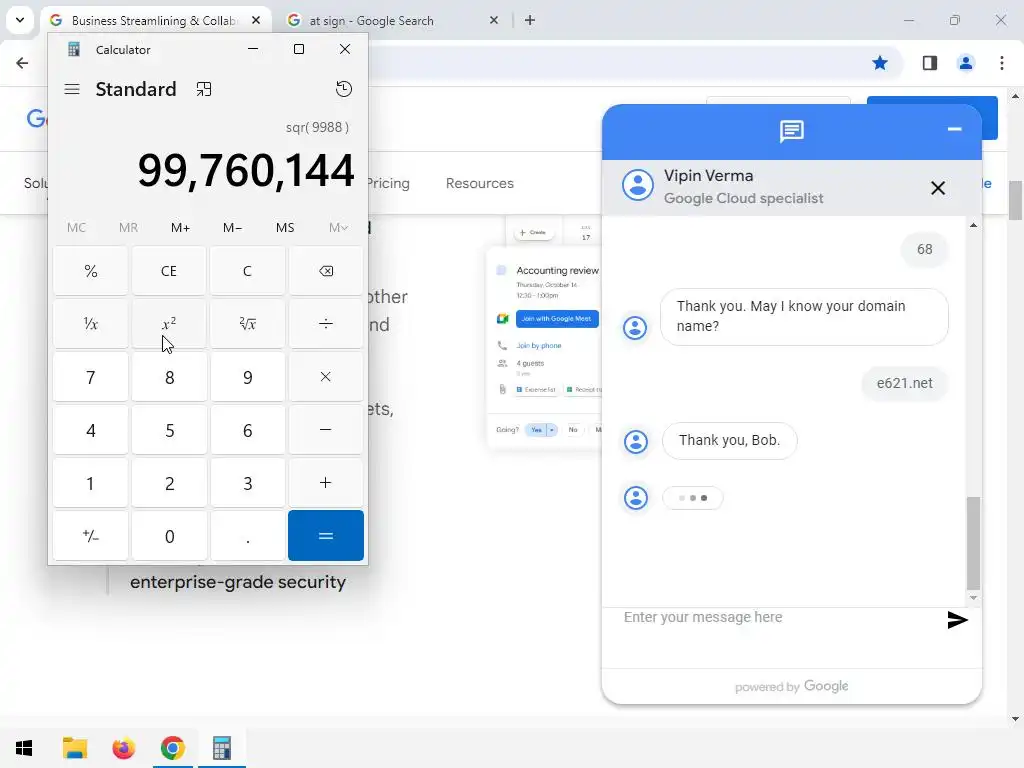Open File Explorer from the taskbar
1024x768 pixels.
tap(74, 748)
